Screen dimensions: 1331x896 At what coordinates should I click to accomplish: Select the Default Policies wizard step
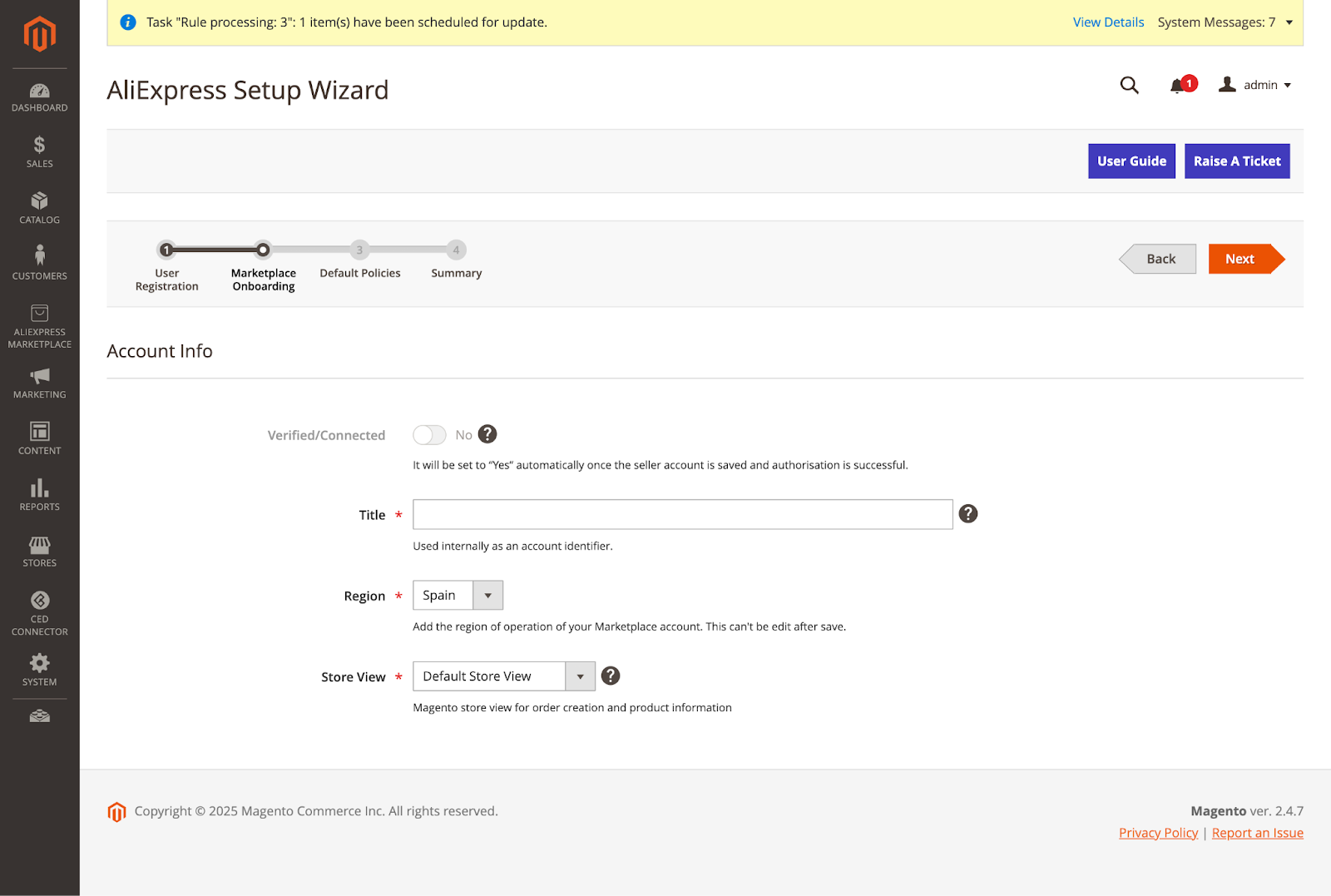tap(359, 250)
